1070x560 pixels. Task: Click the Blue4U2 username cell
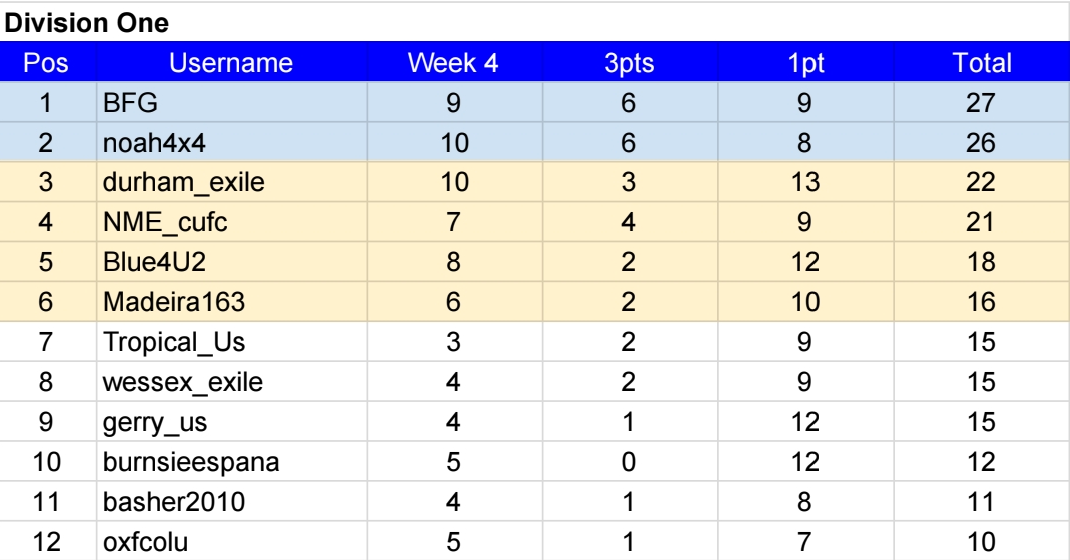click(231, 262)
